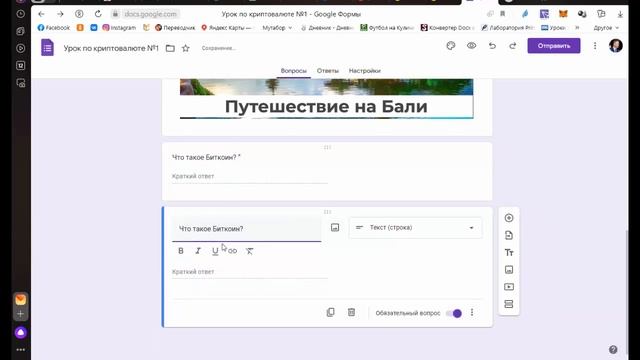
Task: Open the Instagram bookmark
Action: click(119, 28)
